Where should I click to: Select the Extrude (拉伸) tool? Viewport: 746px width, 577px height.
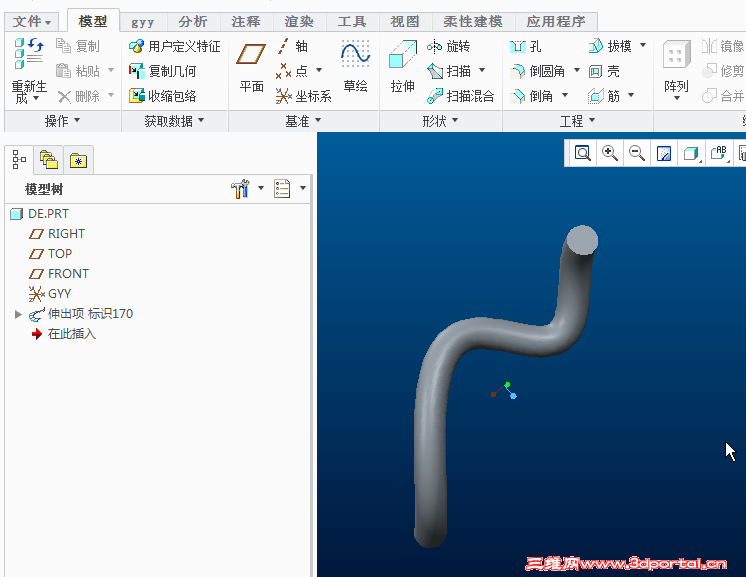pos(402,67)
